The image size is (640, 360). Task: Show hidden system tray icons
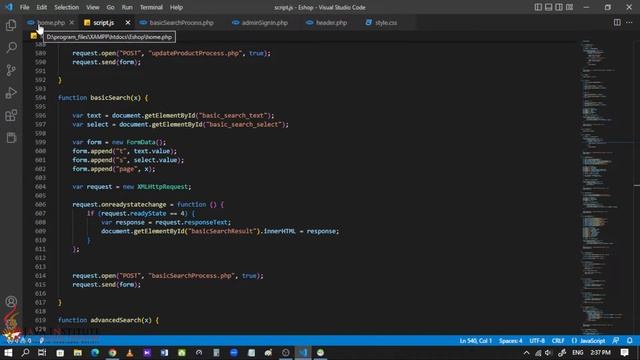click(x=527, y=353)
